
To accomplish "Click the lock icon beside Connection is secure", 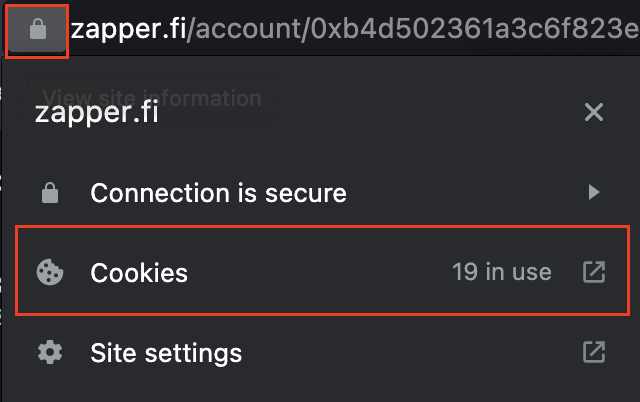I will click(50, 193).
